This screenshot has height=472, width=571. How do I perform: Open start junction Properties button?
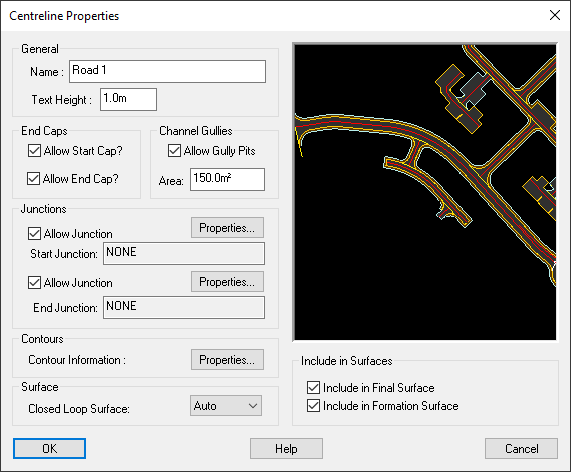227,228
